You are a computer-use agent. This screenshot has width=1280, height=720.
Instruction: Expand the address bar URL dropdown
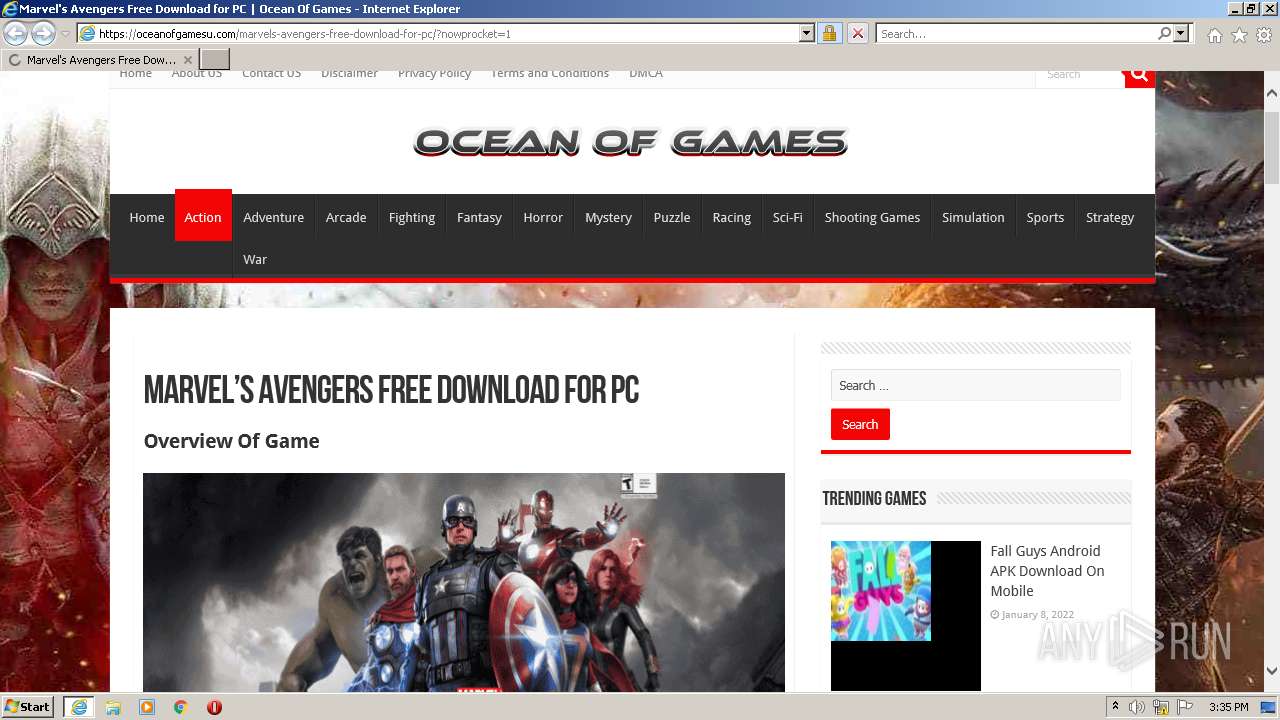pos(807,33)
